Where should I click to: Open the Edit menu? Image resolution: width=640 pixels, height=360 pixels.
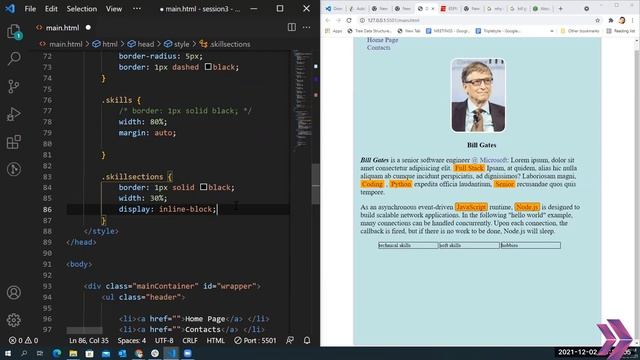click(51, 9)
